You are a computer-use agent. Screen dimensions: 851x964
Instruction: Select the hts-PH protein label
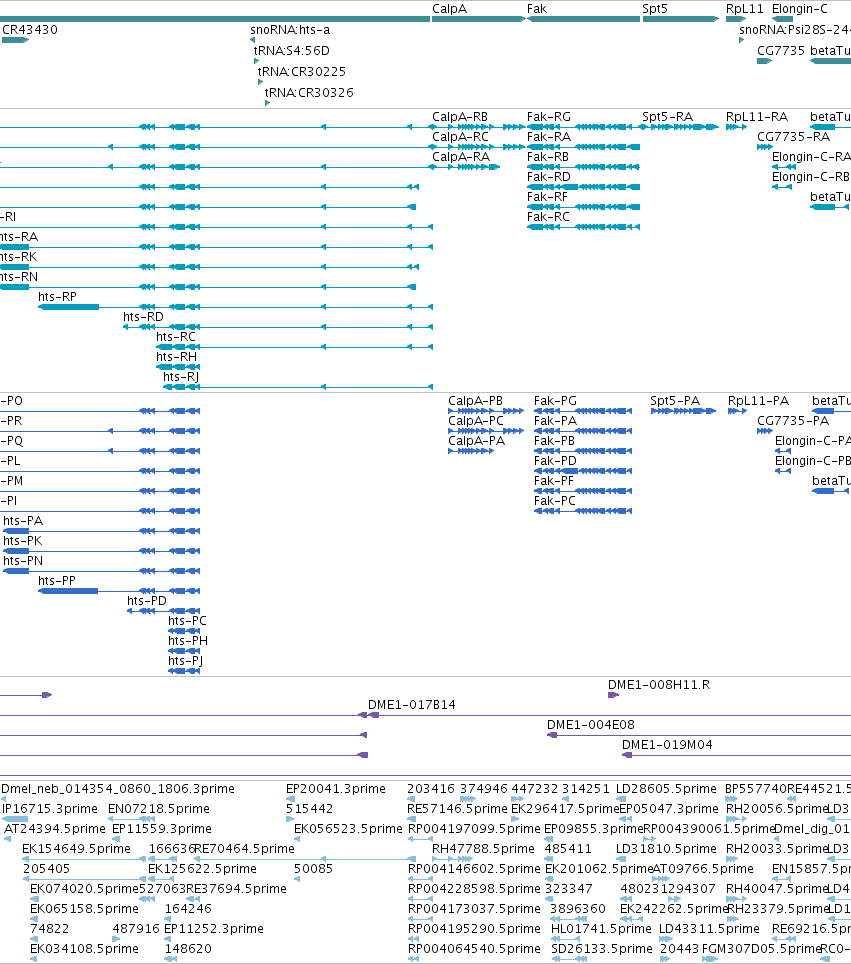pos(188,641)
